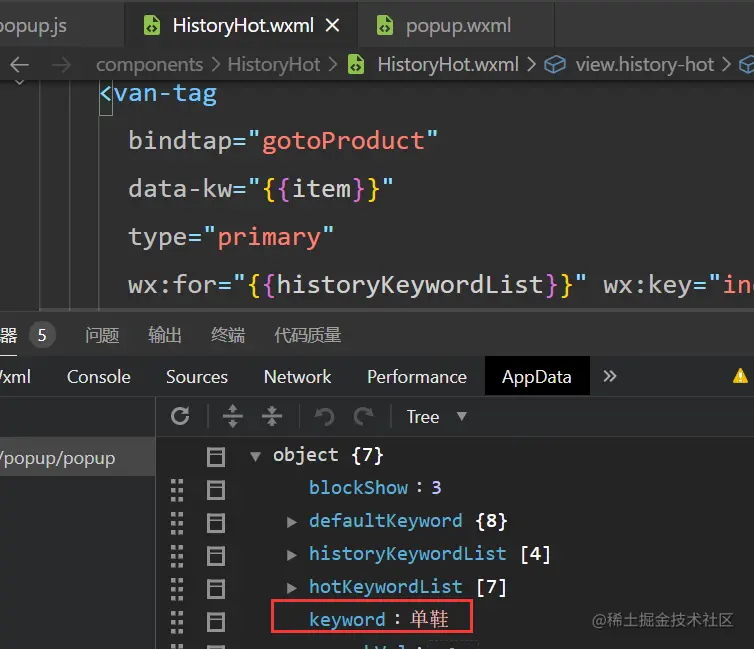
Task: Switch to the Performance devtools tab
Action: [417, 377]
